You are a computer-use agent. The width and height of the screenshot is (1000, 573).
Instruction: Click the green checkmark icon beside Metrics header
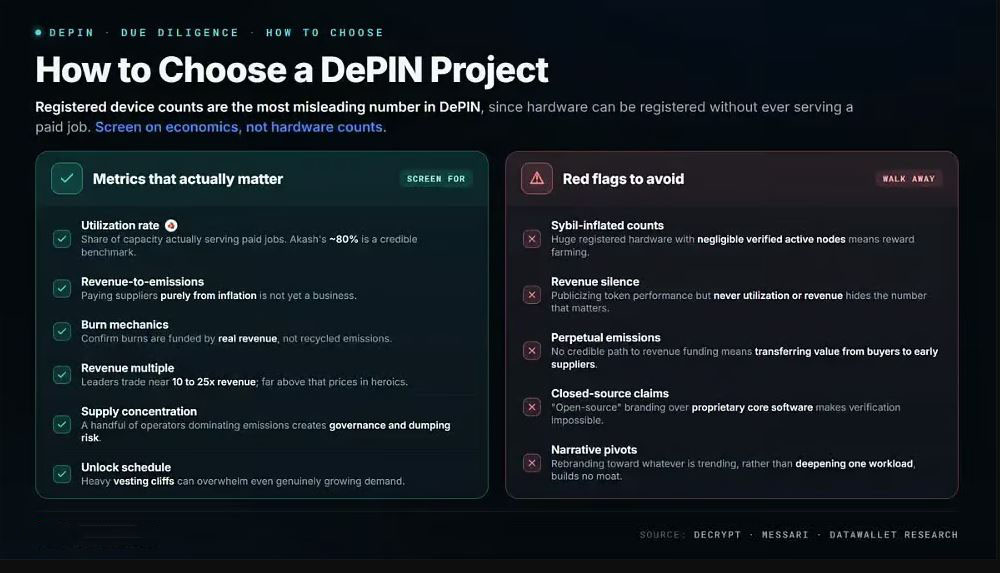point(67,179)
